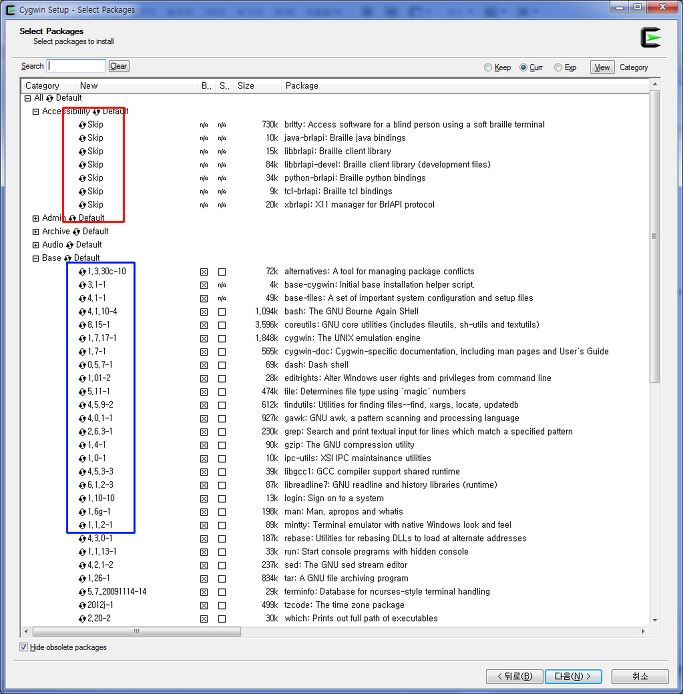The height and width of the screenshot is (694, 683).
Task: Cancel setup with the 취소 button
Action: click(x=640, y=676)
